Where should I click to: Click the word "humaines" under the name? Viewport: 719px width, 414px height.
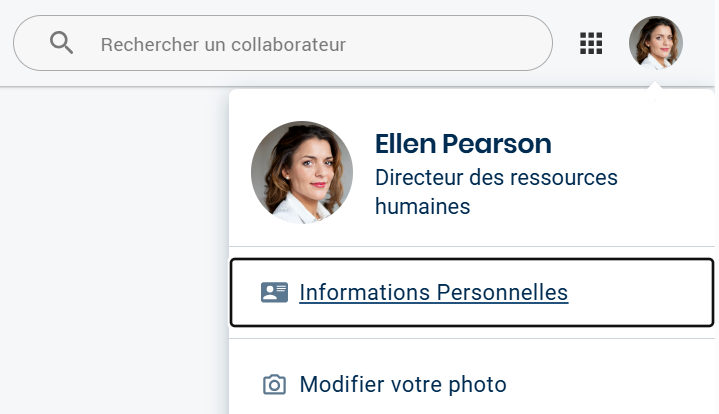[422, 207]
